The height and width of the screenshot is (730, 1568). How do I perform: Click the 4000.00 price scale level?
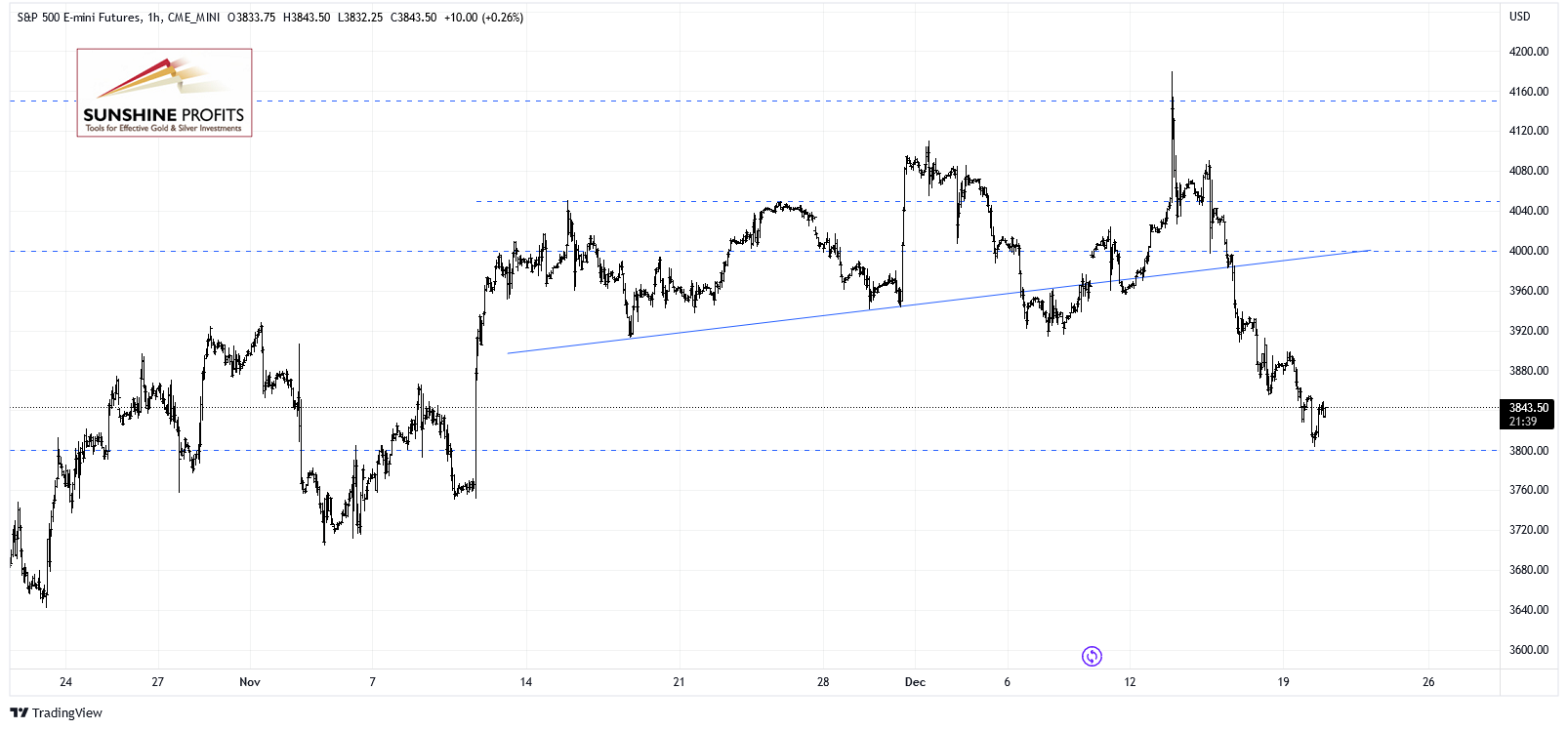tap(1529, 251)
